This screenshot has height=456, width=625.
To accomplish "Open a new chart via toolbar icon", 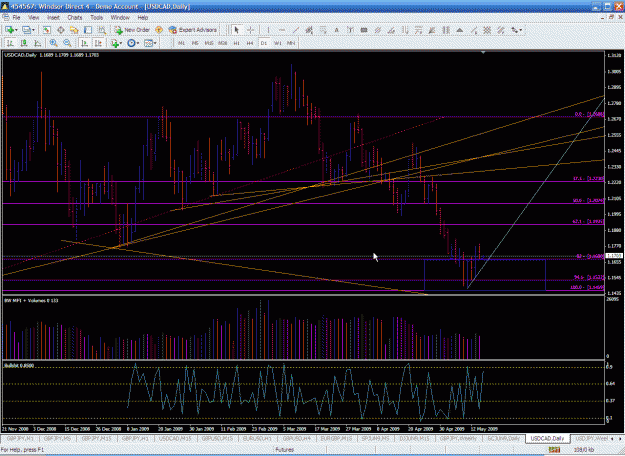I will [9, 30].
